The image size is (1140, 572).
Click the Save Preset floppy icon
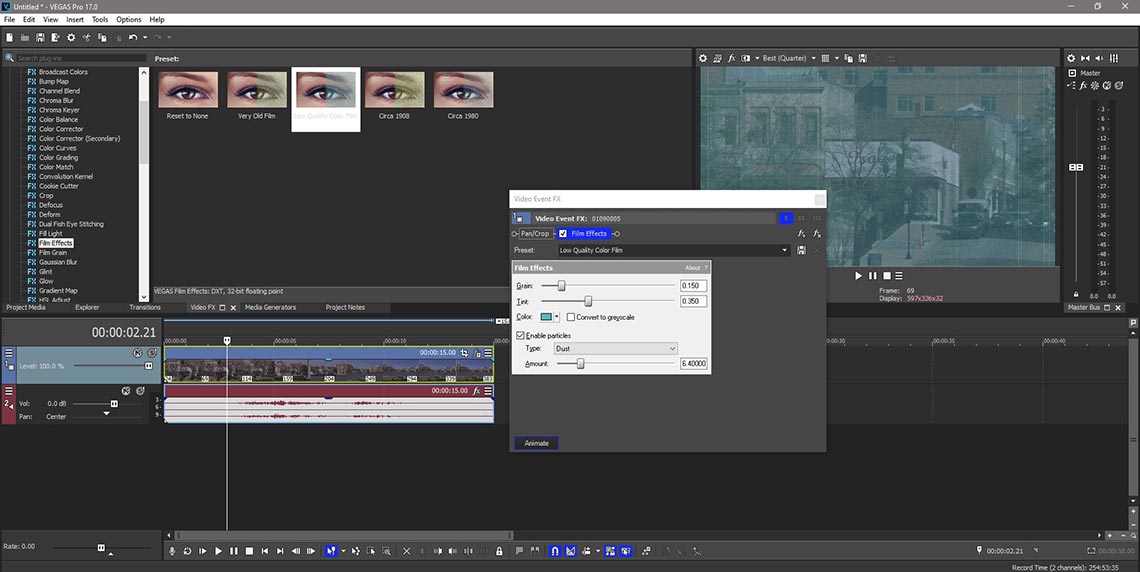[801, 250]
